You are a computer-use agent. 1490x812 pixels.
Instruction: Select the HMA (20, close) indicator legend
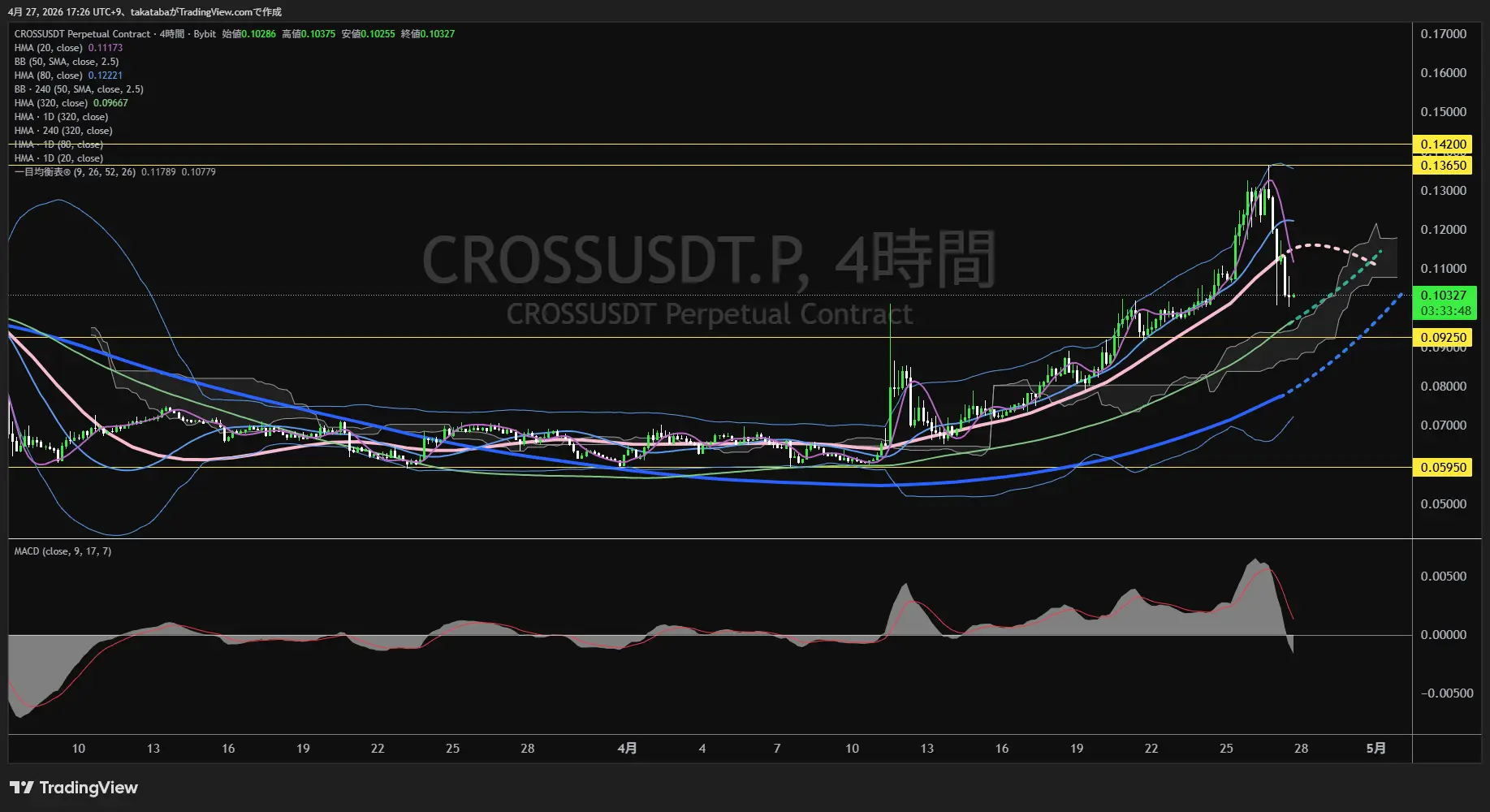(x=48, y=48)
